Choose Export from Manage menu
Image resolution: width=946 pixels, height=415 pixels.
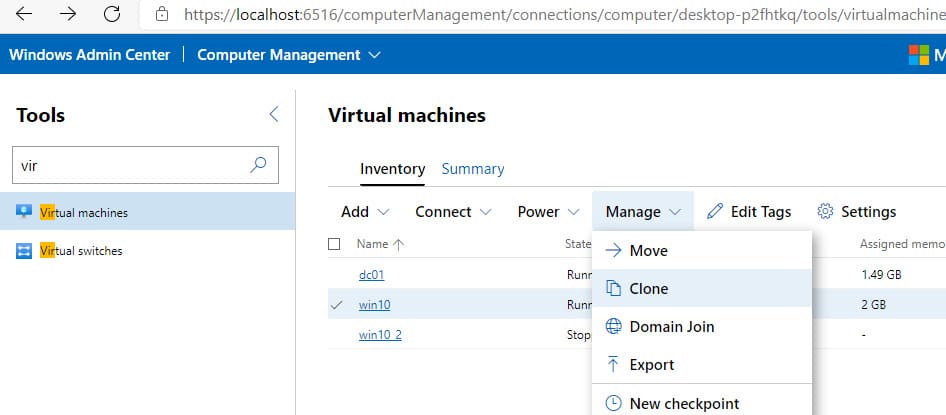click(x=702, y=364)
